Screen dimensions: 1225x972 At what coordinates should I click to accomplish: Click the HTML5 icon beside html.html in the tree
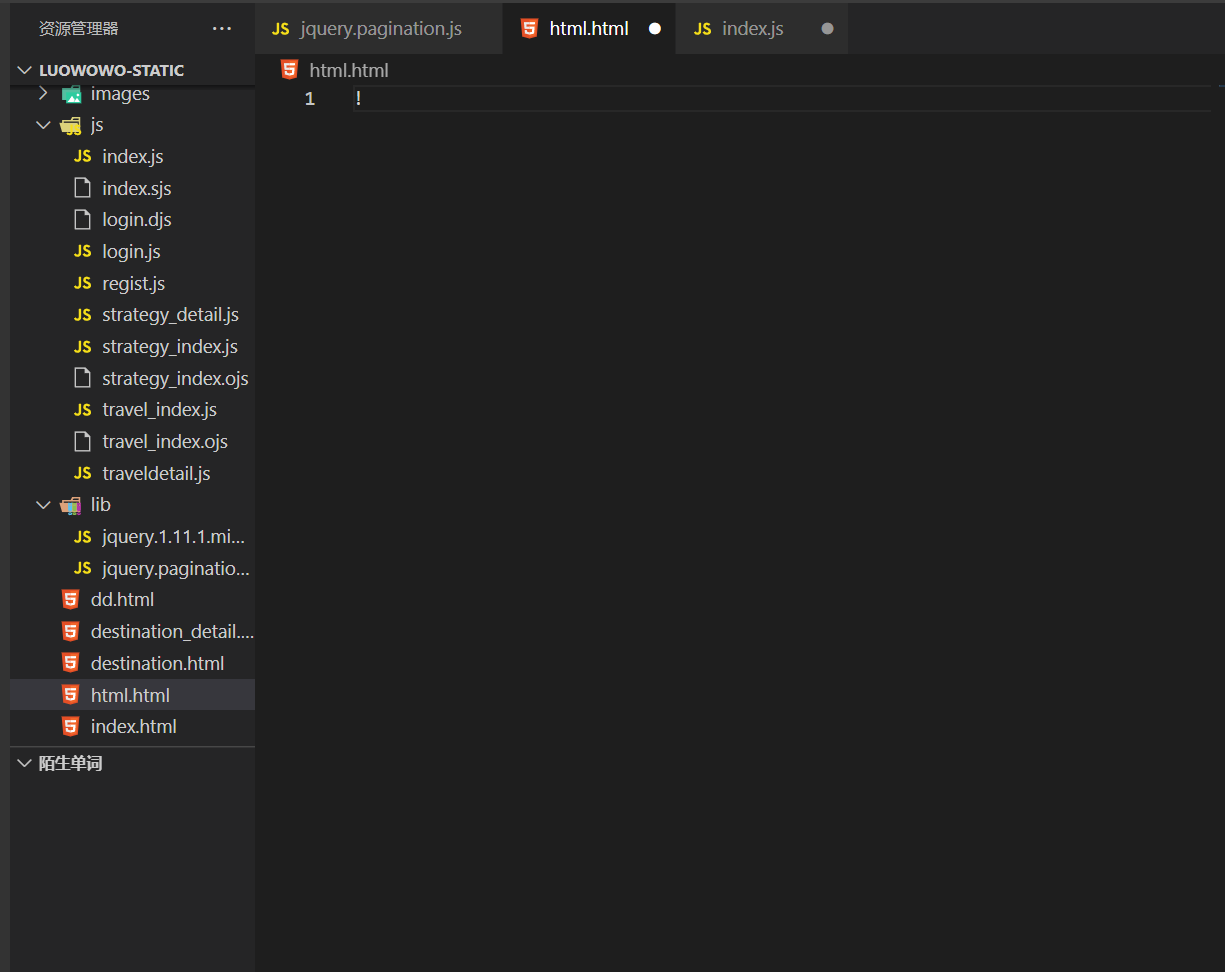pos(70,695)
